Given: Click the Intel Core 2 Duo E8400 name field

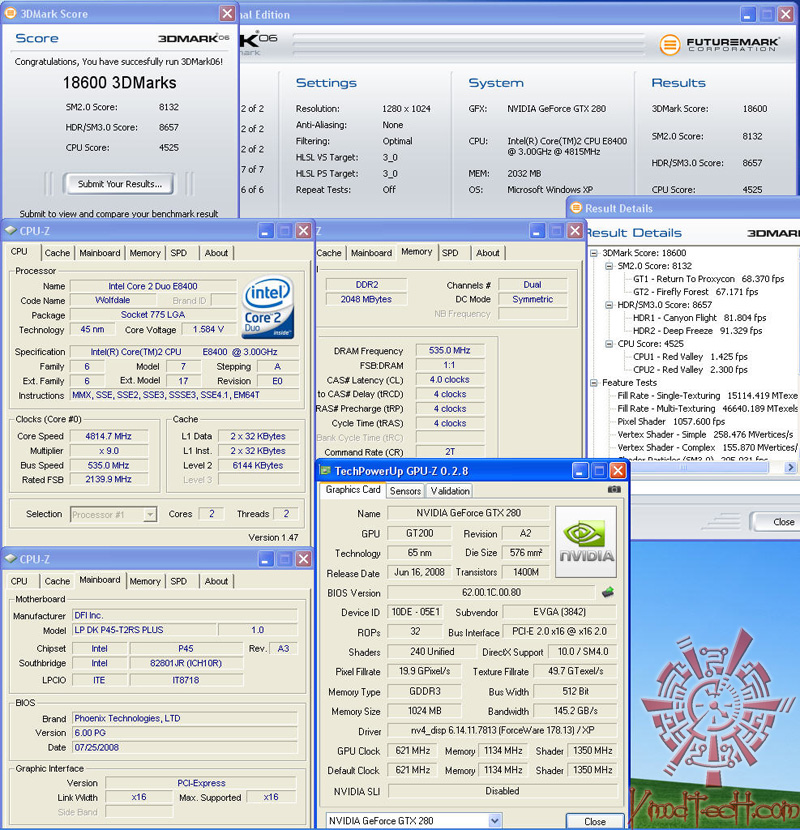Looking at the screenshot, I should [x=153, y=286].
